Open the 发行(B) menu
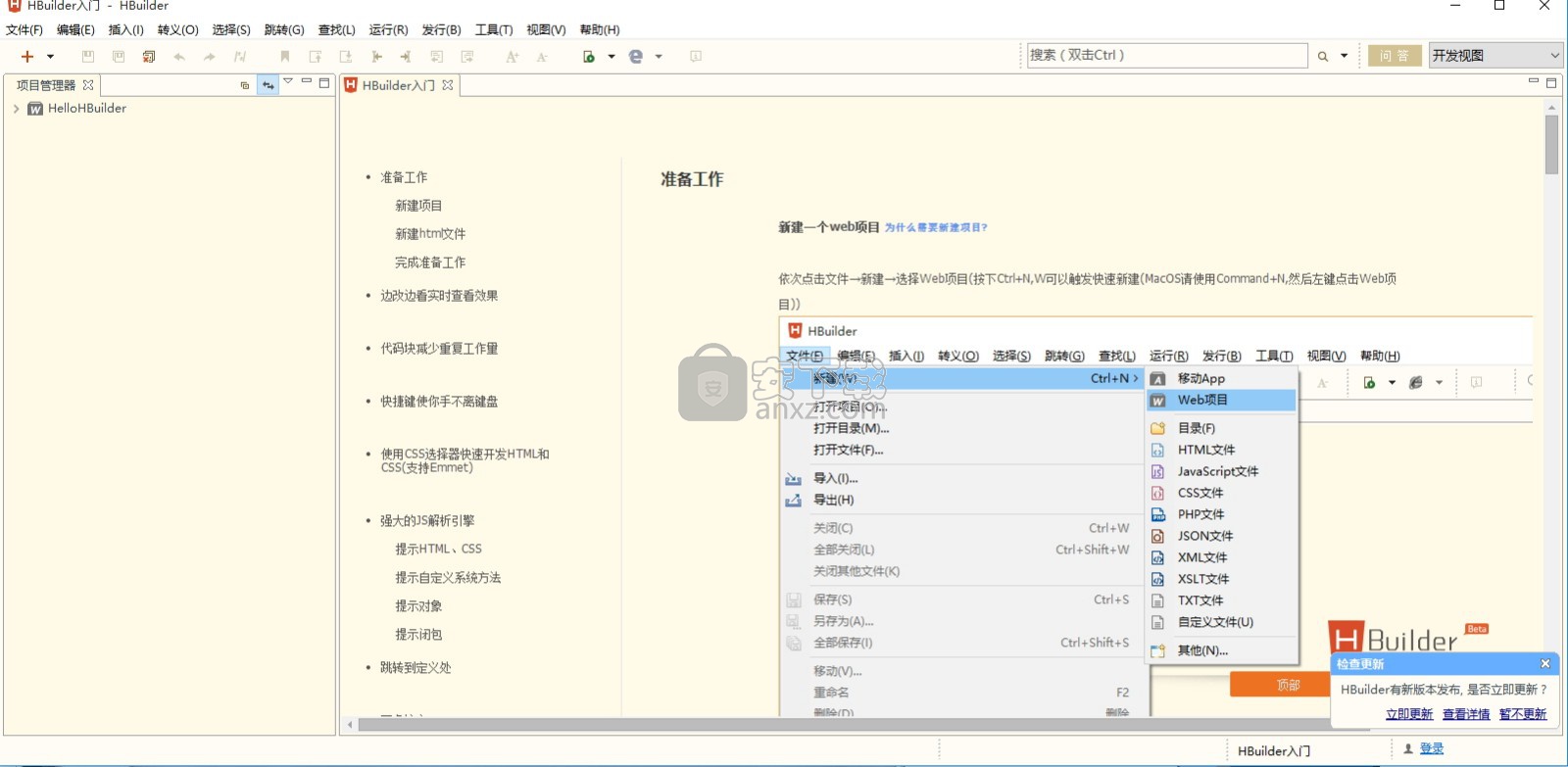The width and height of the screenshot is (1568, 767). click(441, 29)
